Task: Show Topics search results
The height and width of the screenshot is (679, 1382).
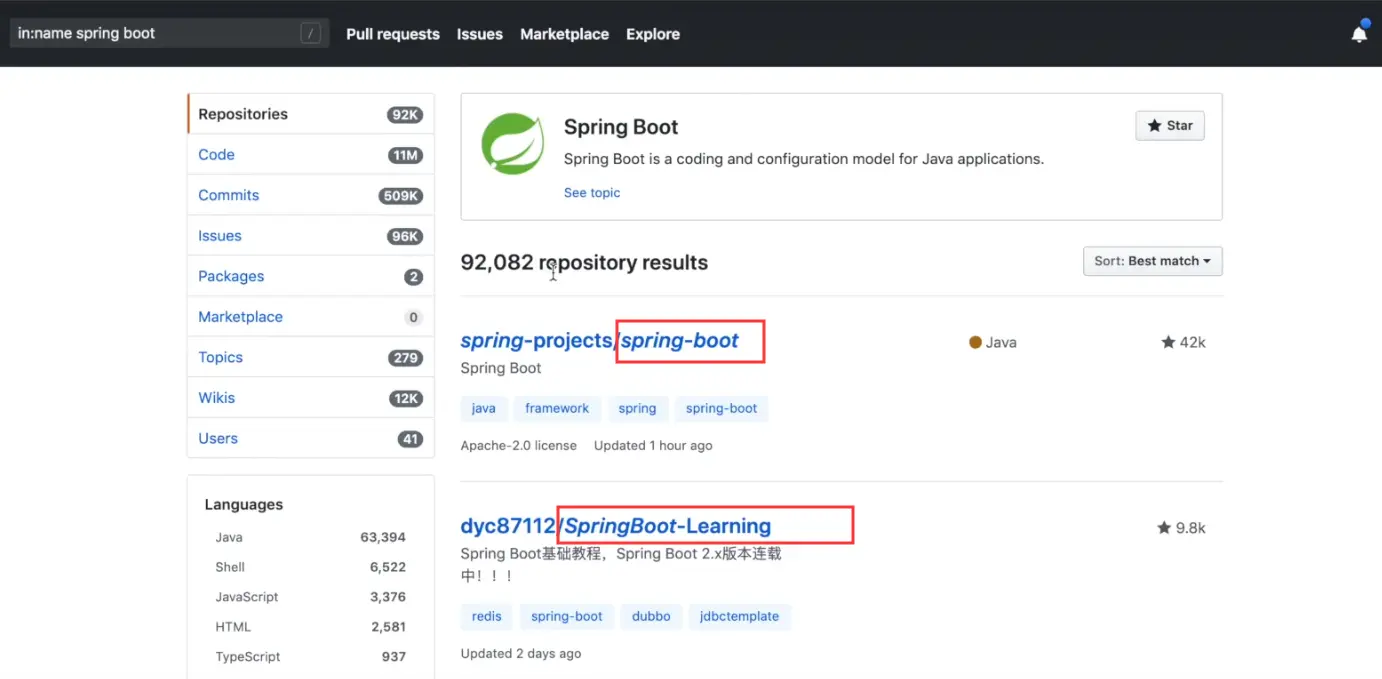Action: (311, 357)
